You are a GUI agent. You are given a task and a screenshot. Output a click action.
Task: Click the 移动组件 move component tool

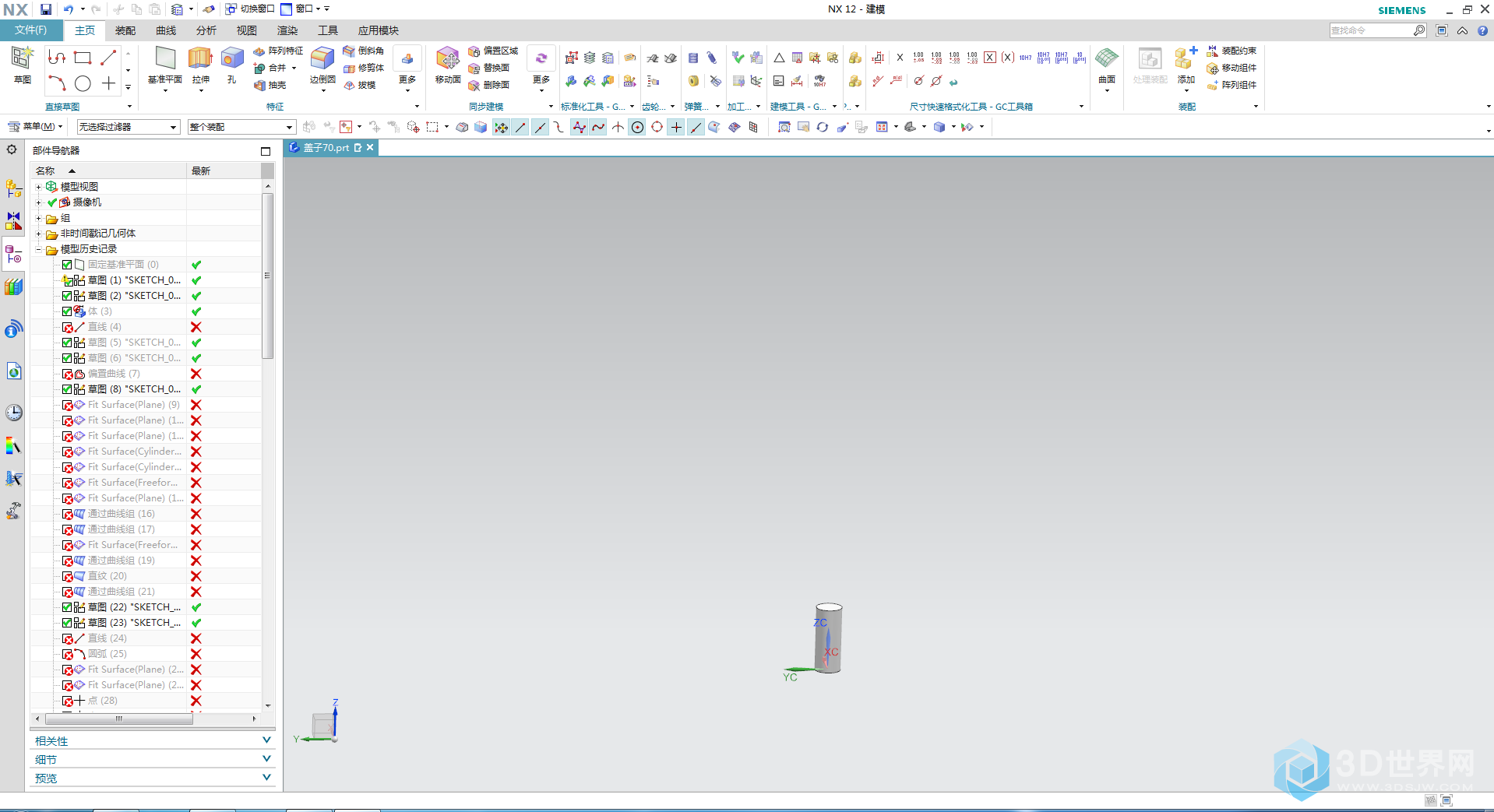[1231, 68]
